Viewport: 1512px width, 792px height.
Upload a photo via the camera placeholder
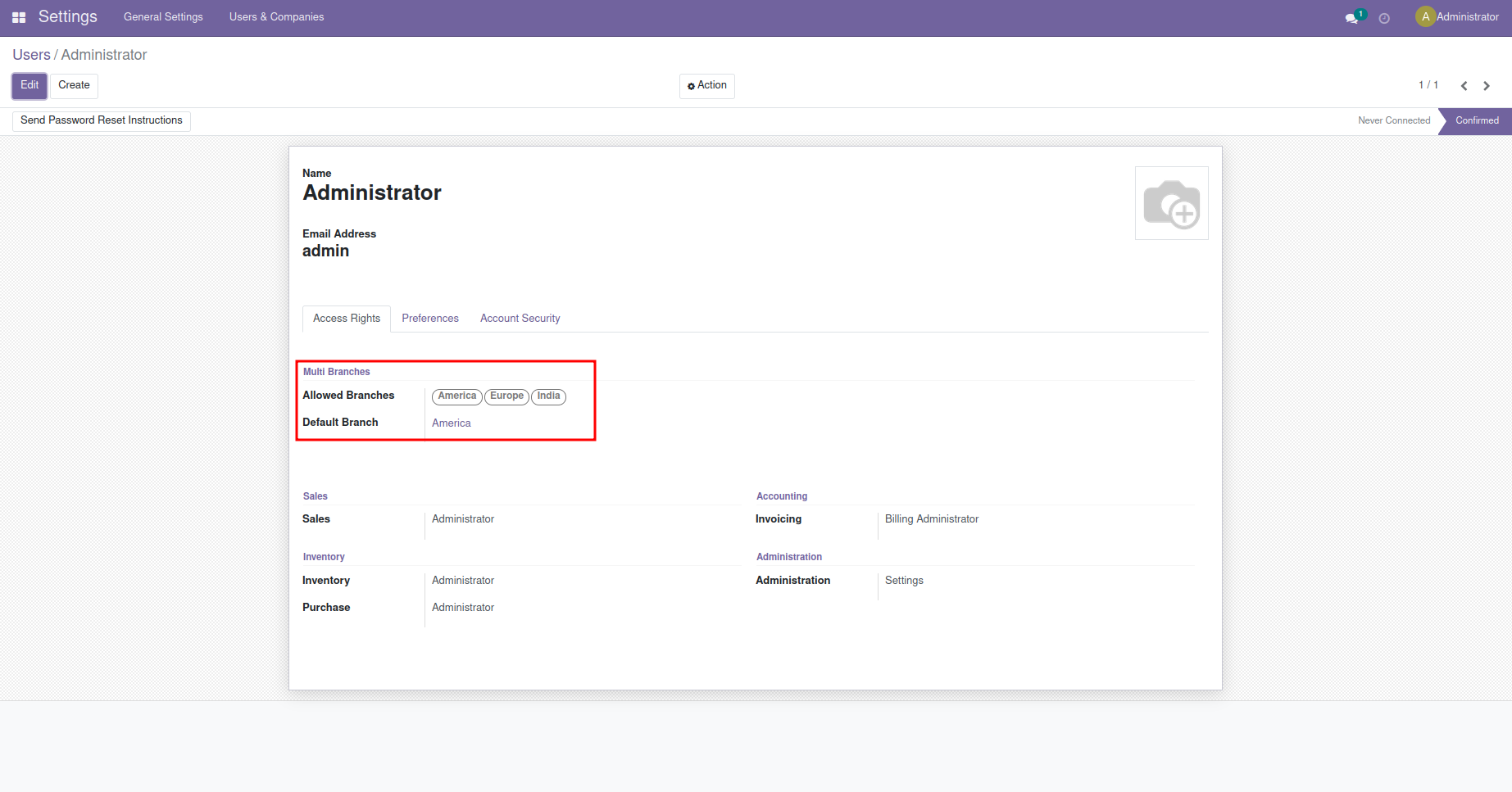[1171, 203]
